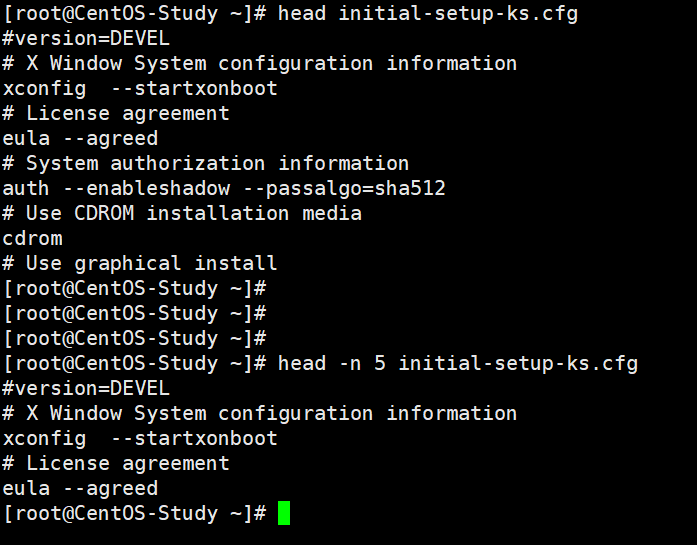Viewport: 697px width, 545px height.
Task: Select the "cdrom" output line
Action: 33,239
